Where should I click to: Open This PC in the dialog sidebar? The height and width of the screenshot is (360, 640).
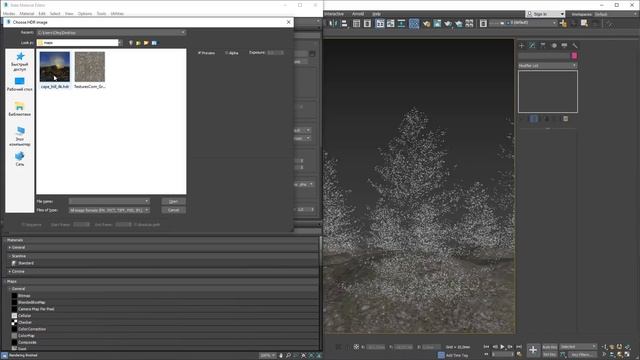[20, 136]
